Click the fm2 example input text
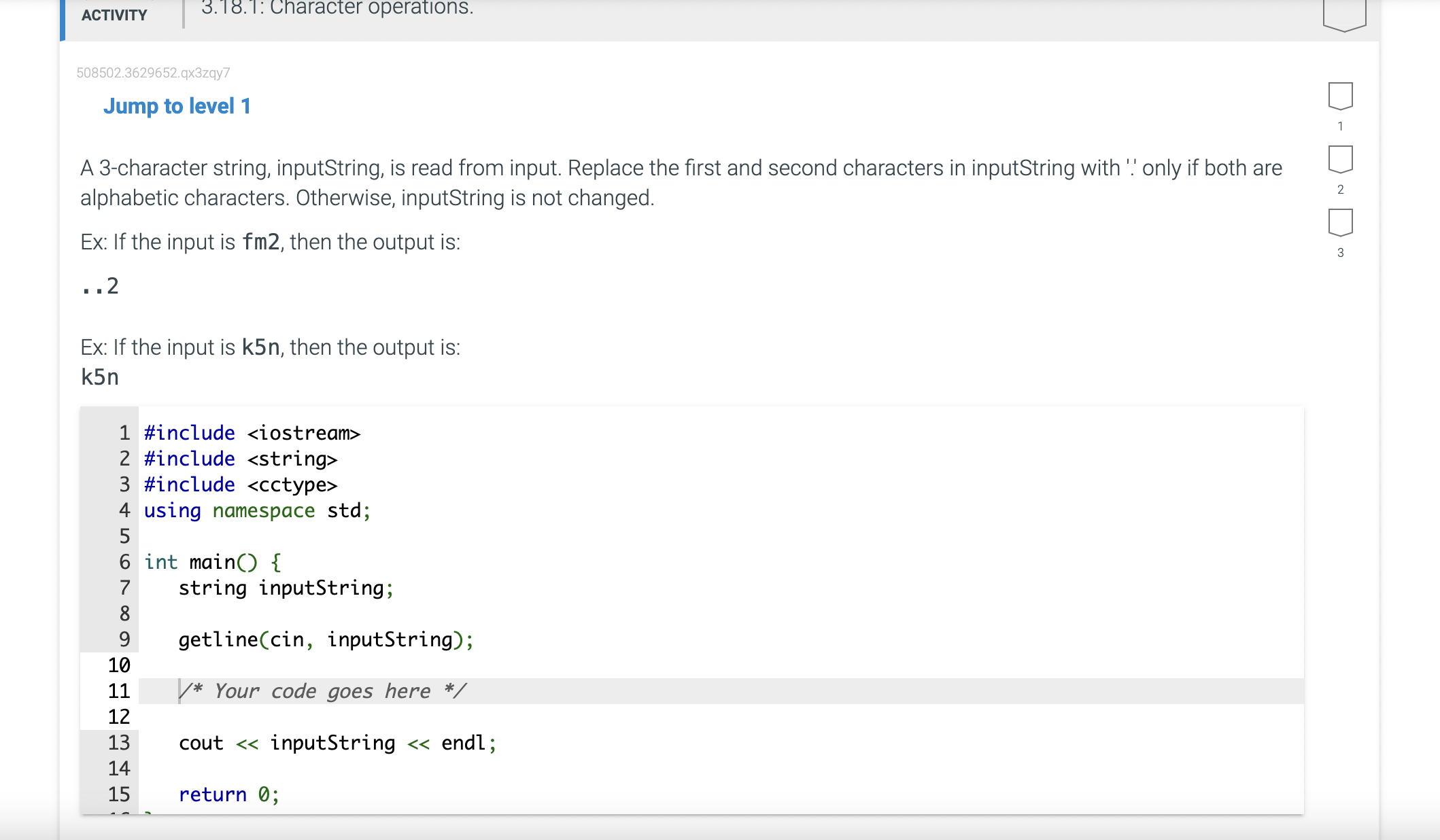The height and width of the screenshot is (840, 1440). click(261, 242)
